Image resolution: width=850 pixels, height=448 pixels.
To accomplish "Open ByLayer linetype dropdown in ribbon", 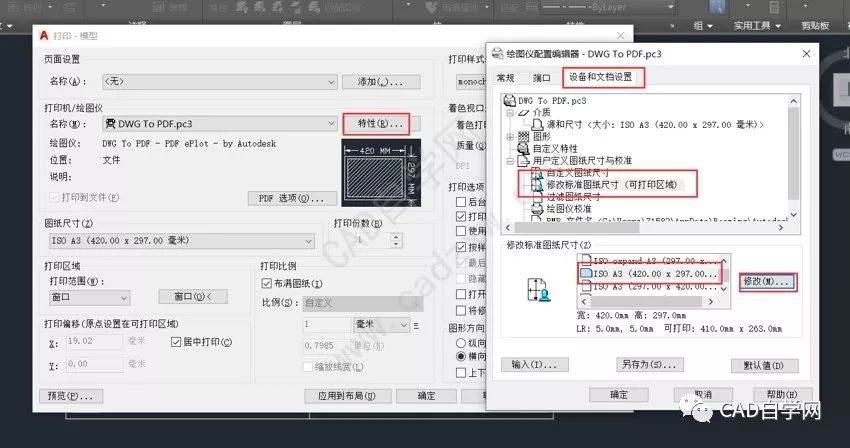I will (x=607, y=7).
